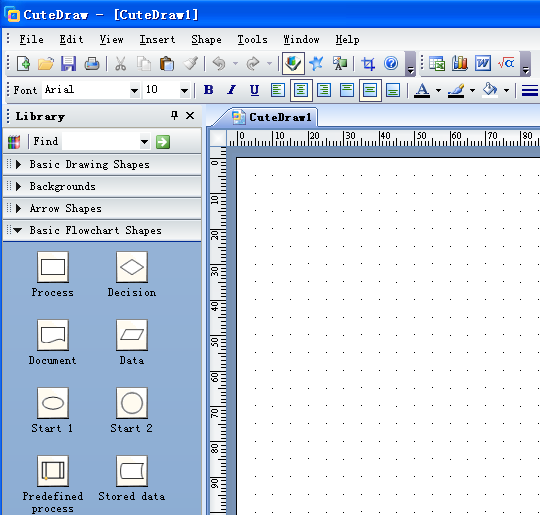Toggle the Library books toolbar icon
The width and height of the screenshot is (540, 515).
pyautogui.click(x=293, y=63)
